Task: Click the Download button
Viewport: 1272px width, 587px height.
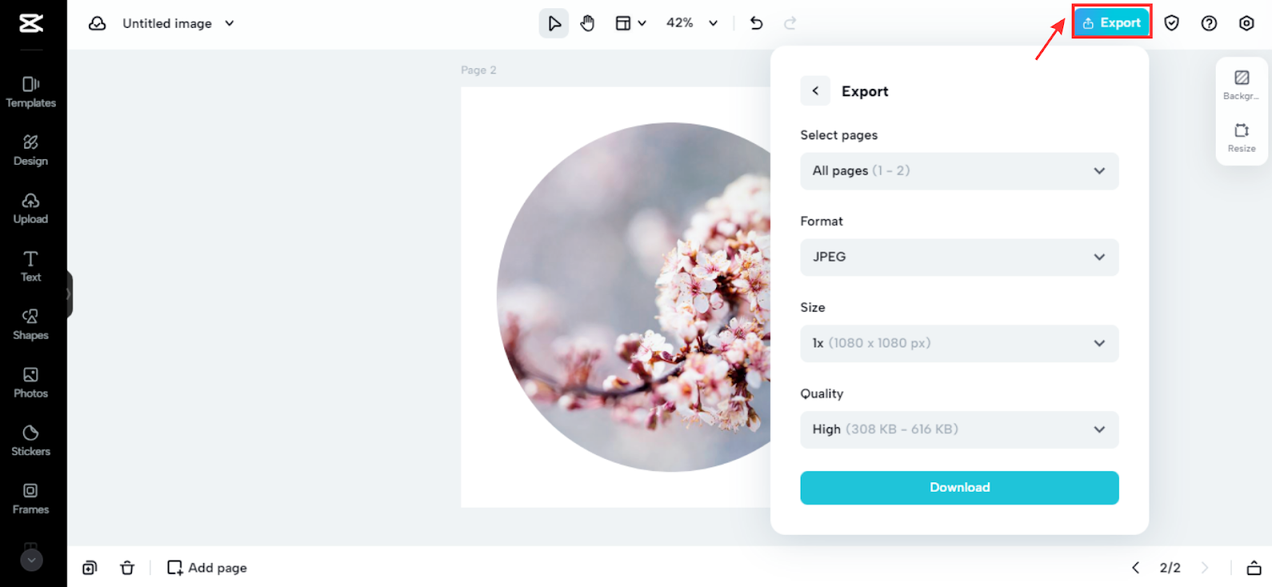Action: coord(959,487)
